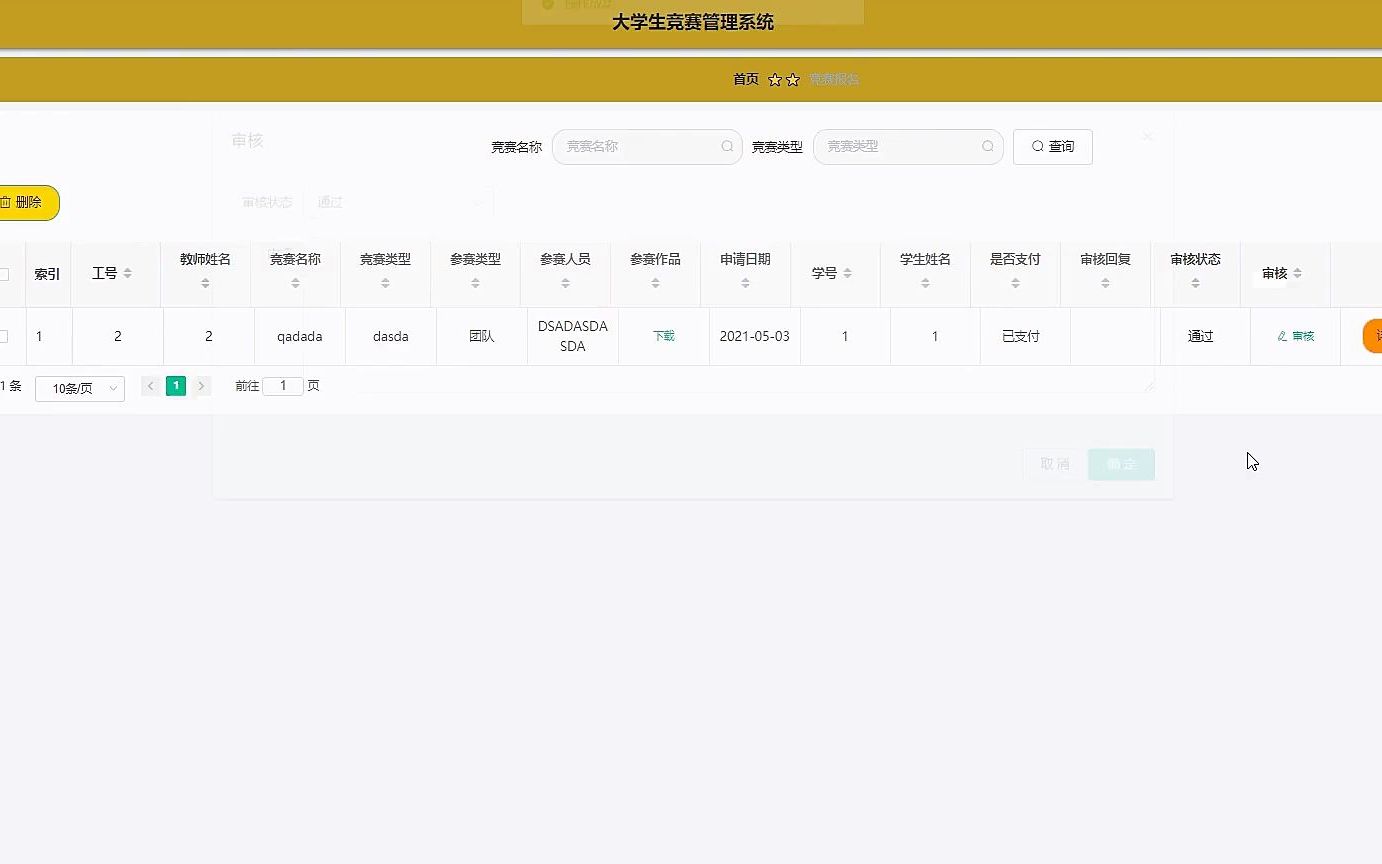Sort table by 参赛类型 column arrows
Viewport: 1382px width, 864px height.
475,283
